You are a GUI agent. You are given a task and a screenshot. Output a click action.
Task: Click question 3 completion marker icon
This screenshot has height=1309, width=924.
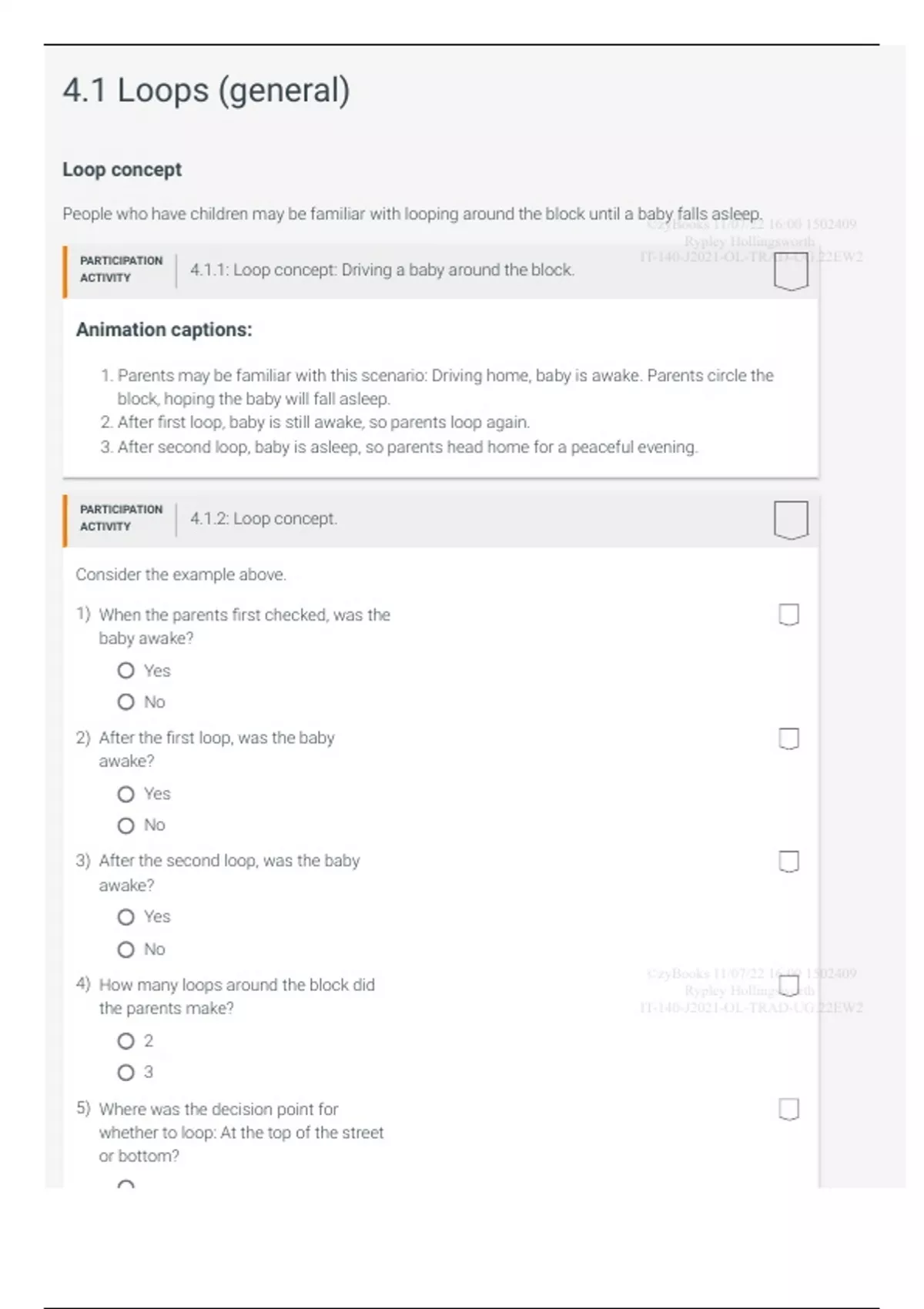tap(788, 862)
